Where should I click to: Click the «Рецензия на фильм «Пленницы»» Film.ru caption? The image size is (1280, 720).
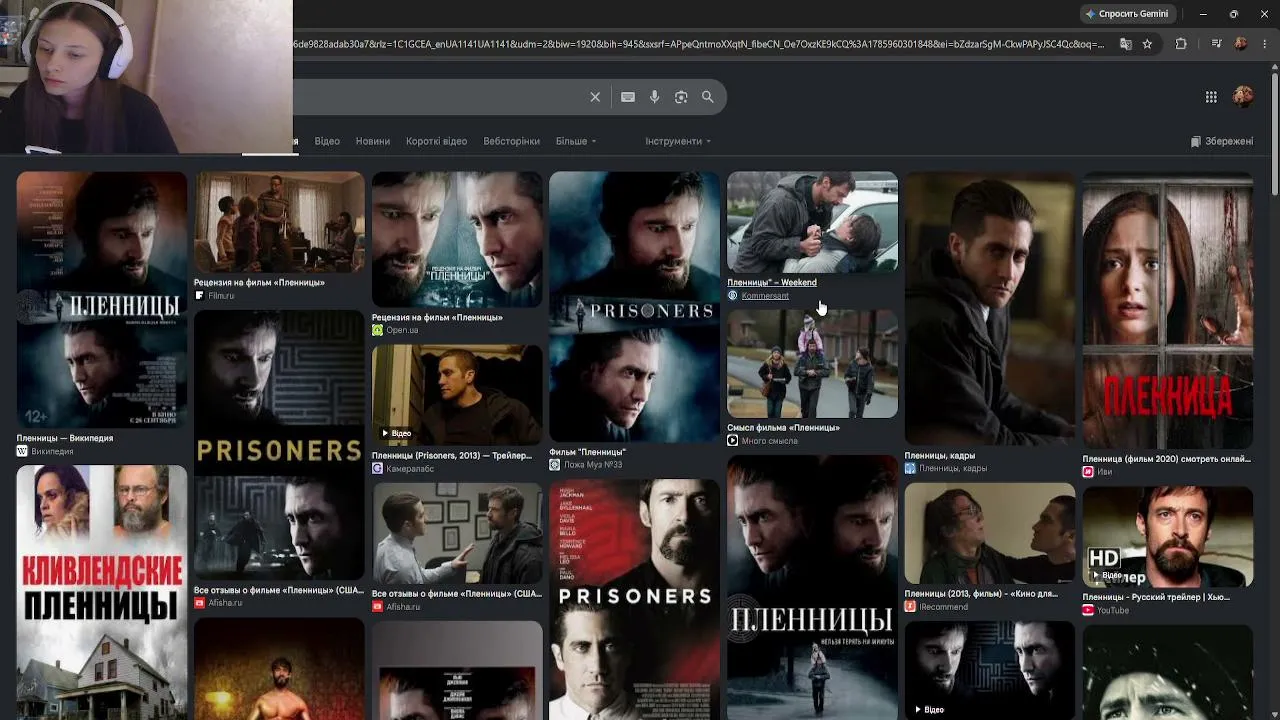tap(259, 283)
